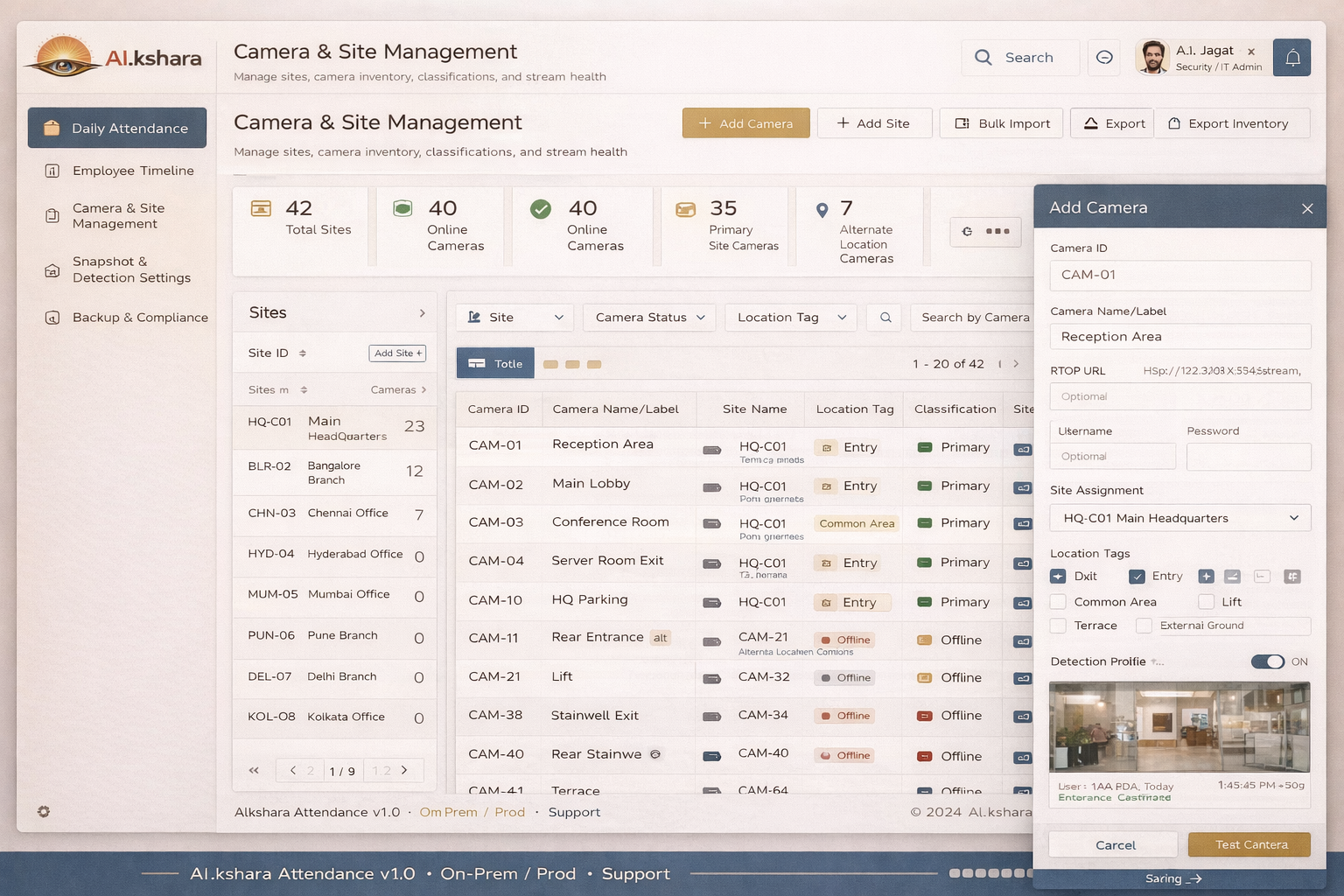Click the Camera Name/Label input field
Viewport: 1344px width, 896px height.
(x=1180, y=337)
